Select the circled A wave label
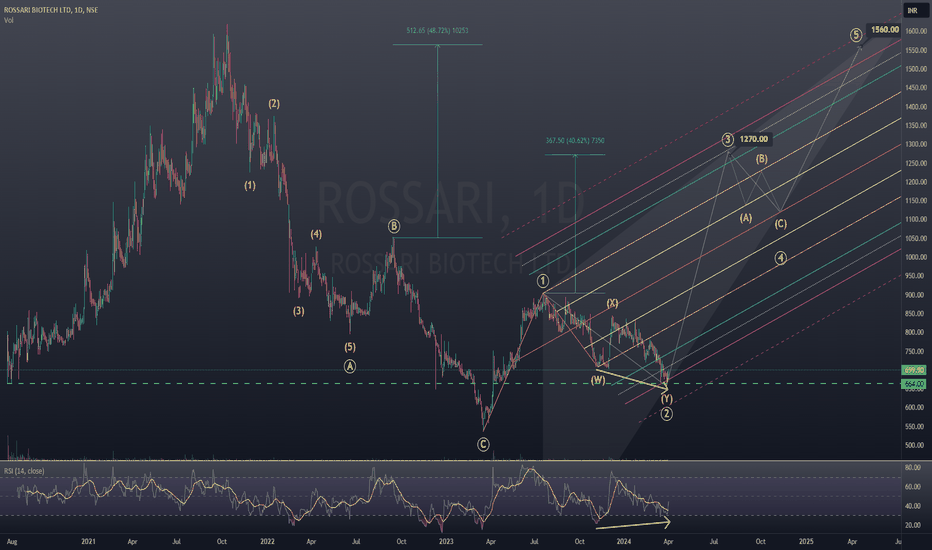The width and height of the screenshot is (932, 550). pyautogui.click(x=350, y=366)
